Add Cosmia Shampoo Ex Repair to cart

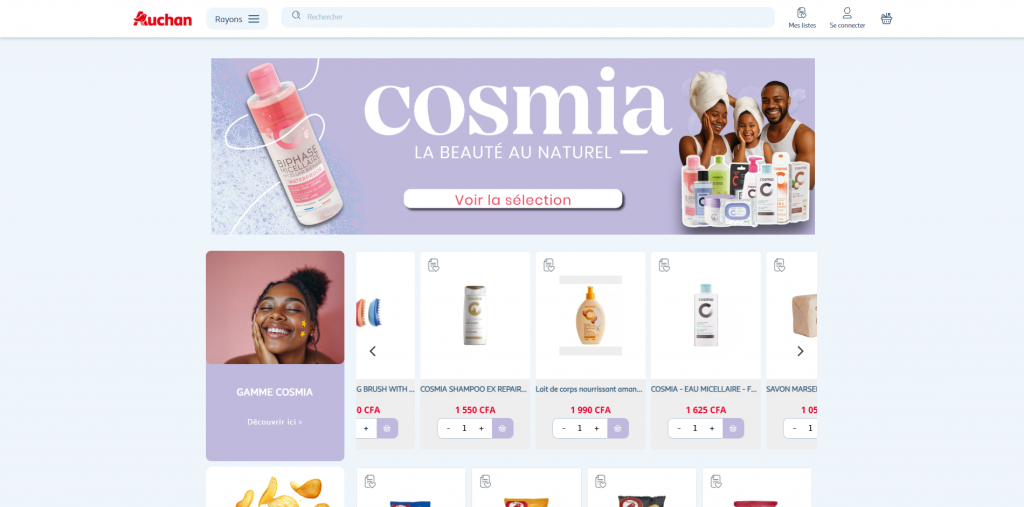(502, 429)
